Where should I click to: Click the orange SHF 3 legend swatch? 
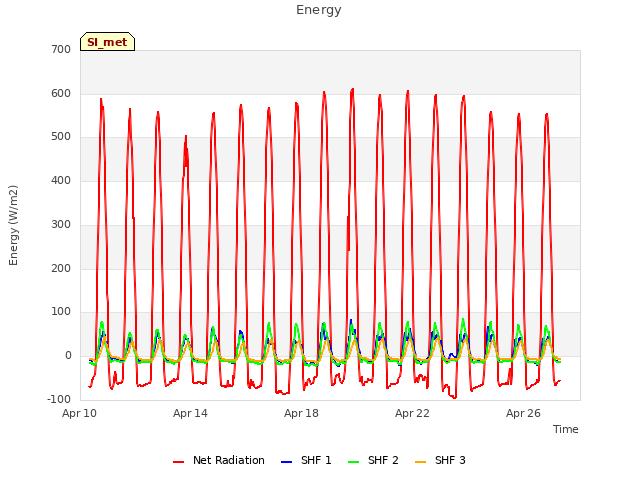click(420, 462)
